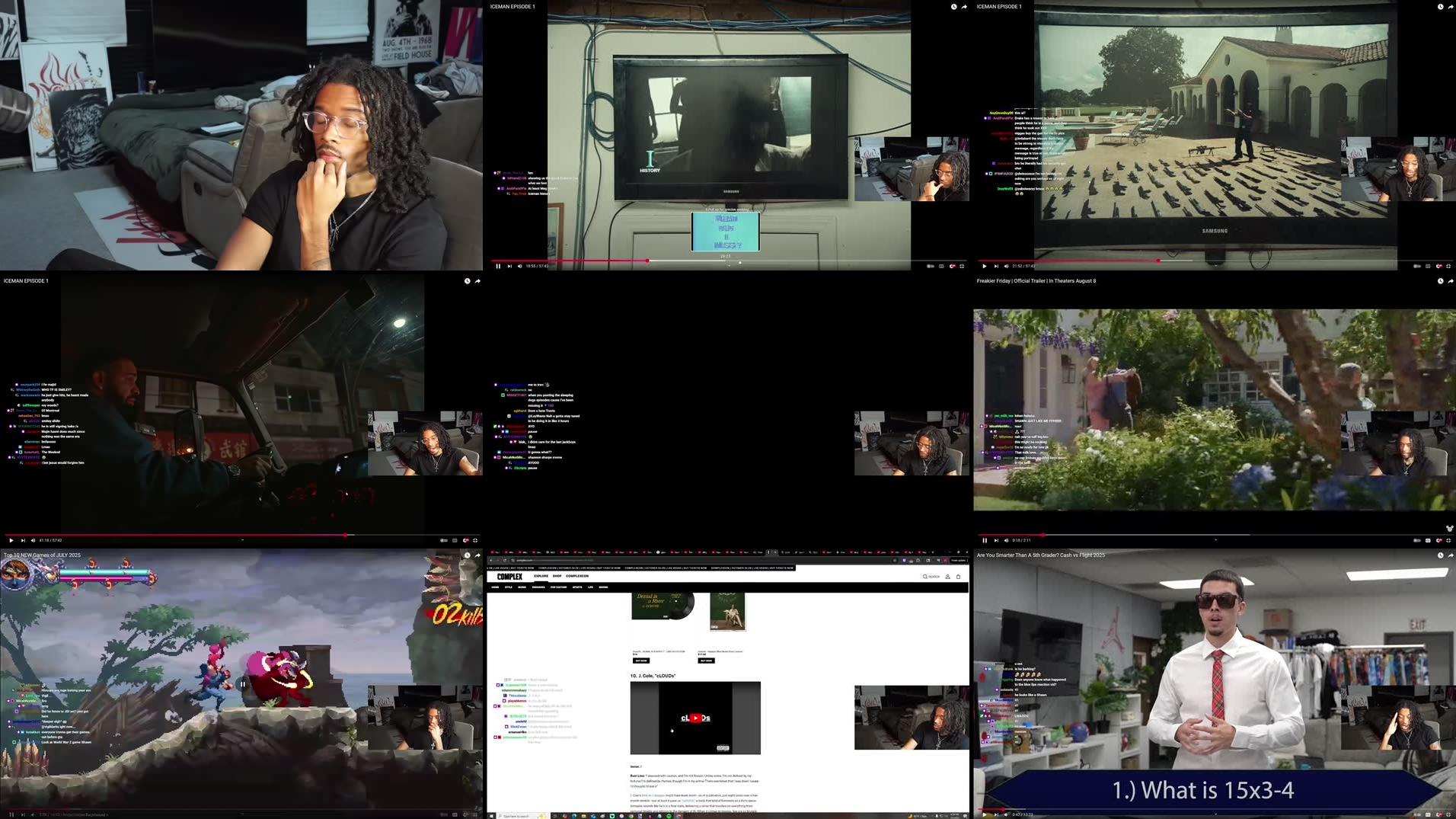Share the 41:18 ICEMAN video

pyautogui.click(x=477, y=281)
